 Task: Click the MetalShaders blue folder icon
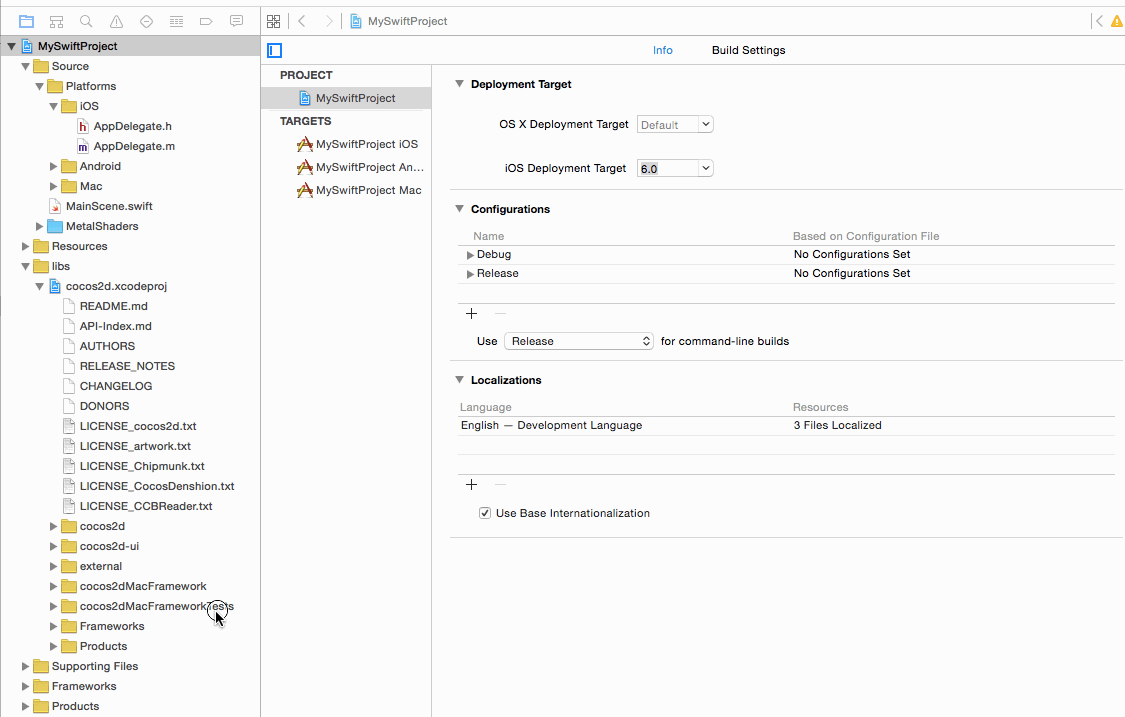[55, 227]
